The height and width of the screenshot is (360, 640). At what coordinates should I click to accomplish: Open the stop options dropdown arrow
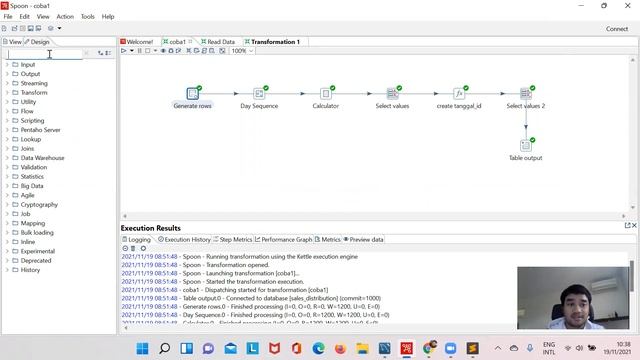click(155, 51)
